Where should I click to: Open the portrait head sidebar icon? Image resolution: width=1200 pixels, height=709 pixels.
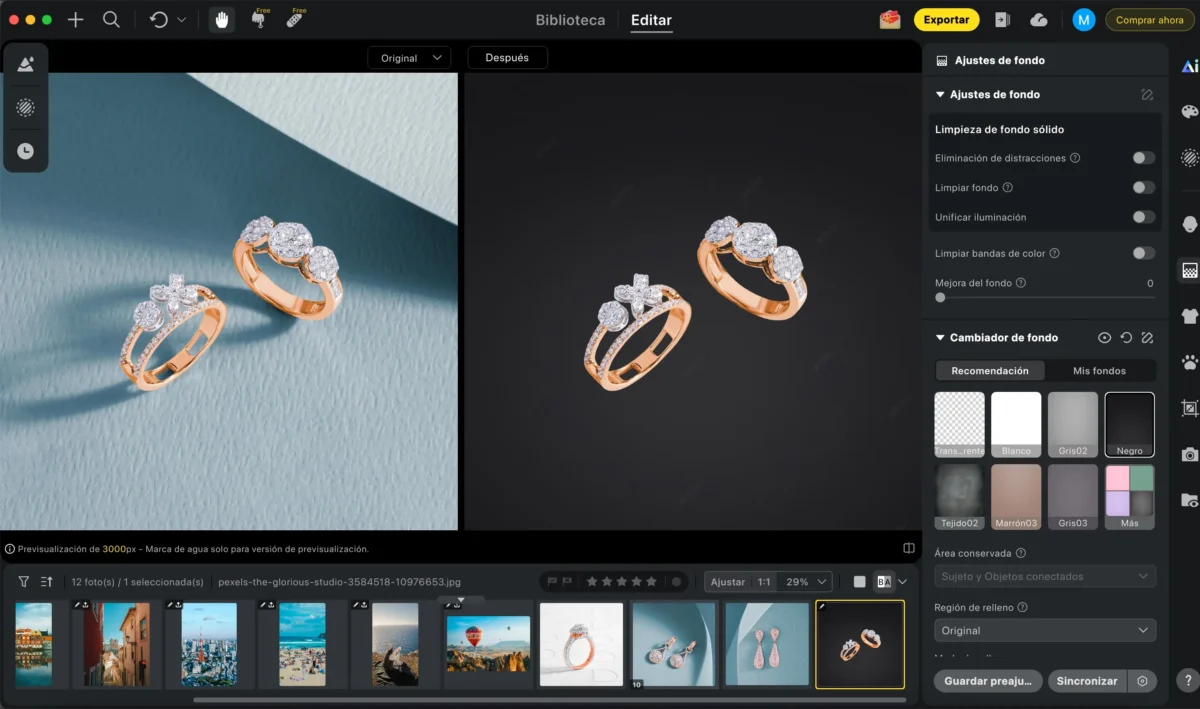click(1189, 224)
